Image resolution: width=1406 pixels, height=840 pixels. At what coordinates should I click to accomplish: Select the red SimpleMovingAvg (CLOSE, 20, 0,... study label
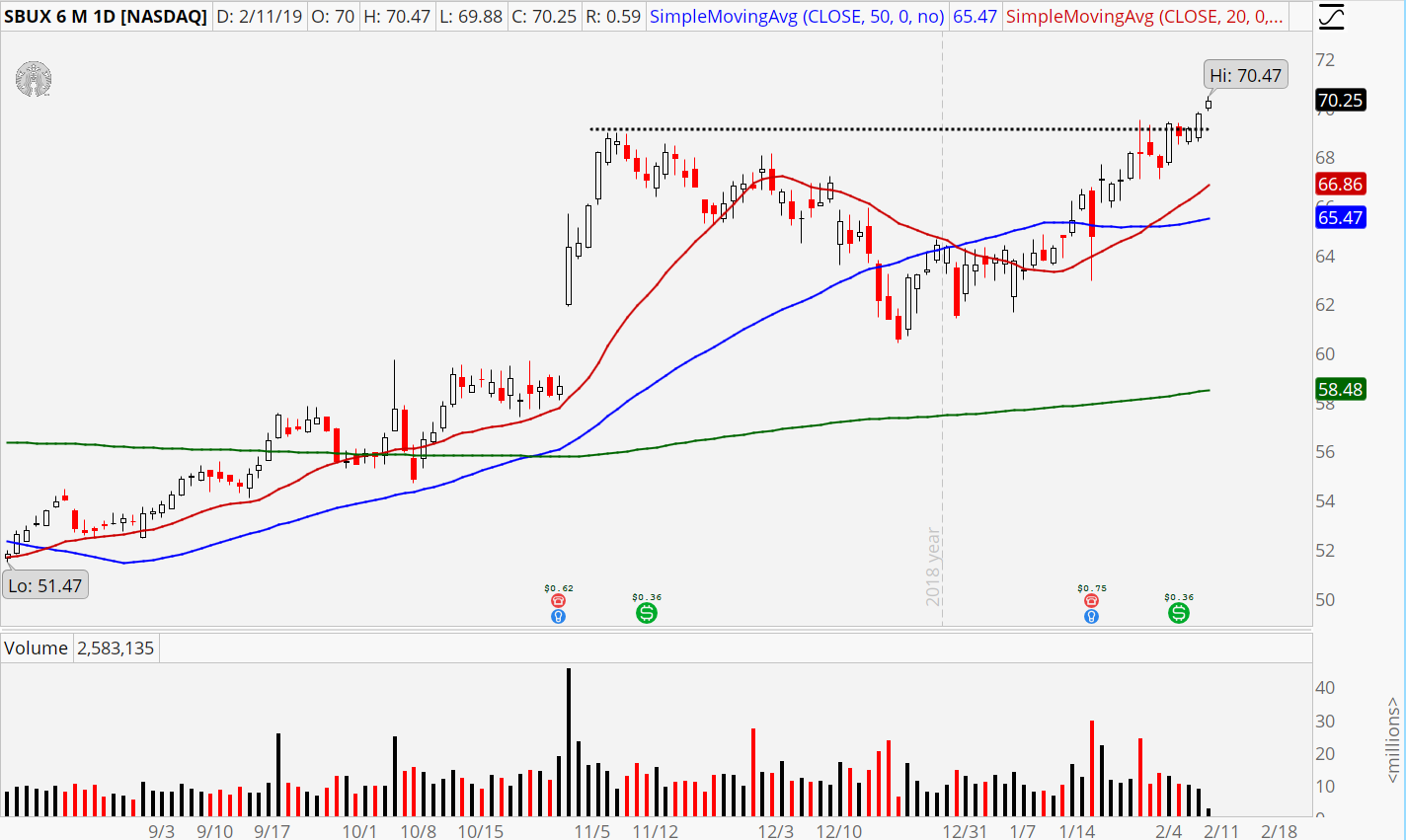1145,17
